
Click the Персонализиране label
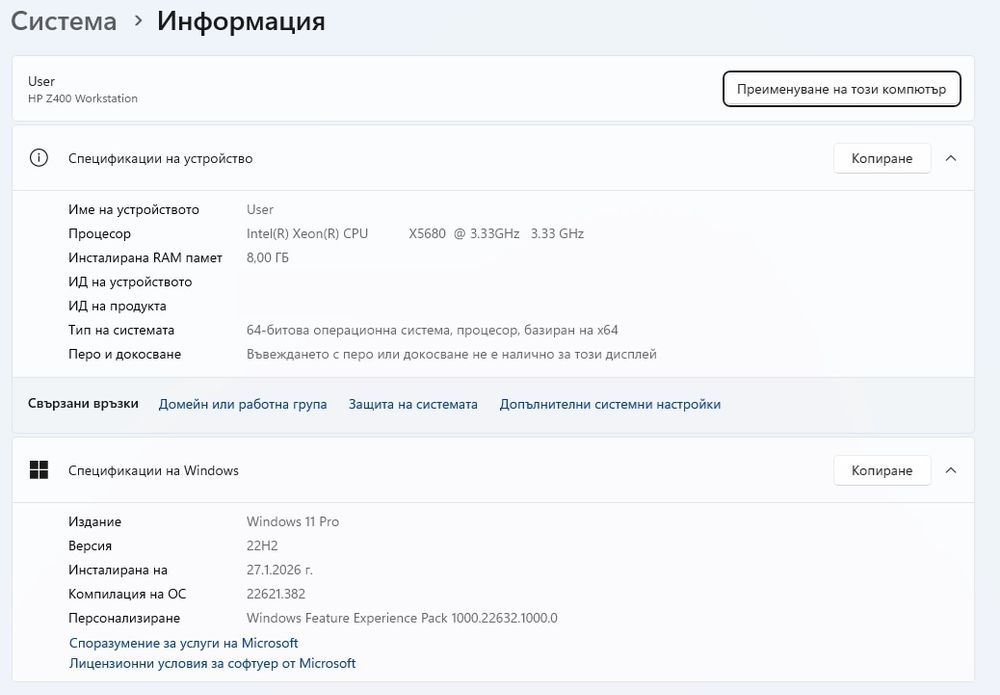[124, 618]
